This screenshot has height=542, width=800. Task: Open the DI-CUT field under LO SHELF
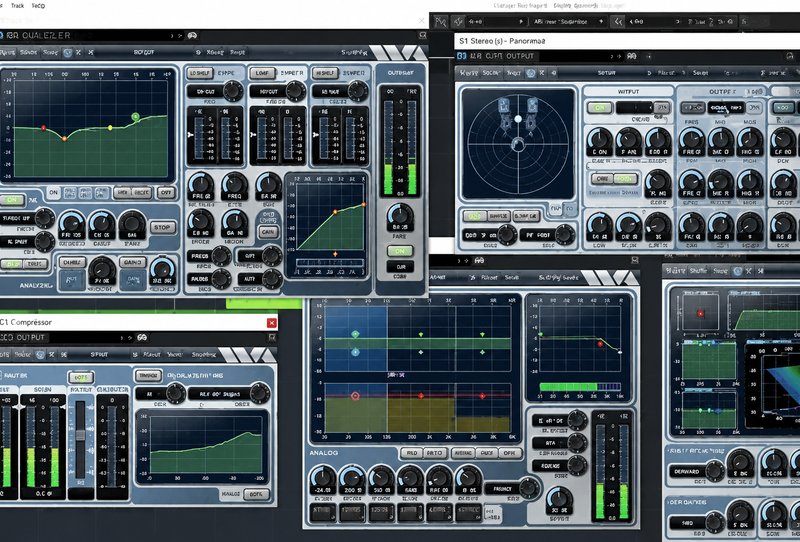[x=206, y=91]
